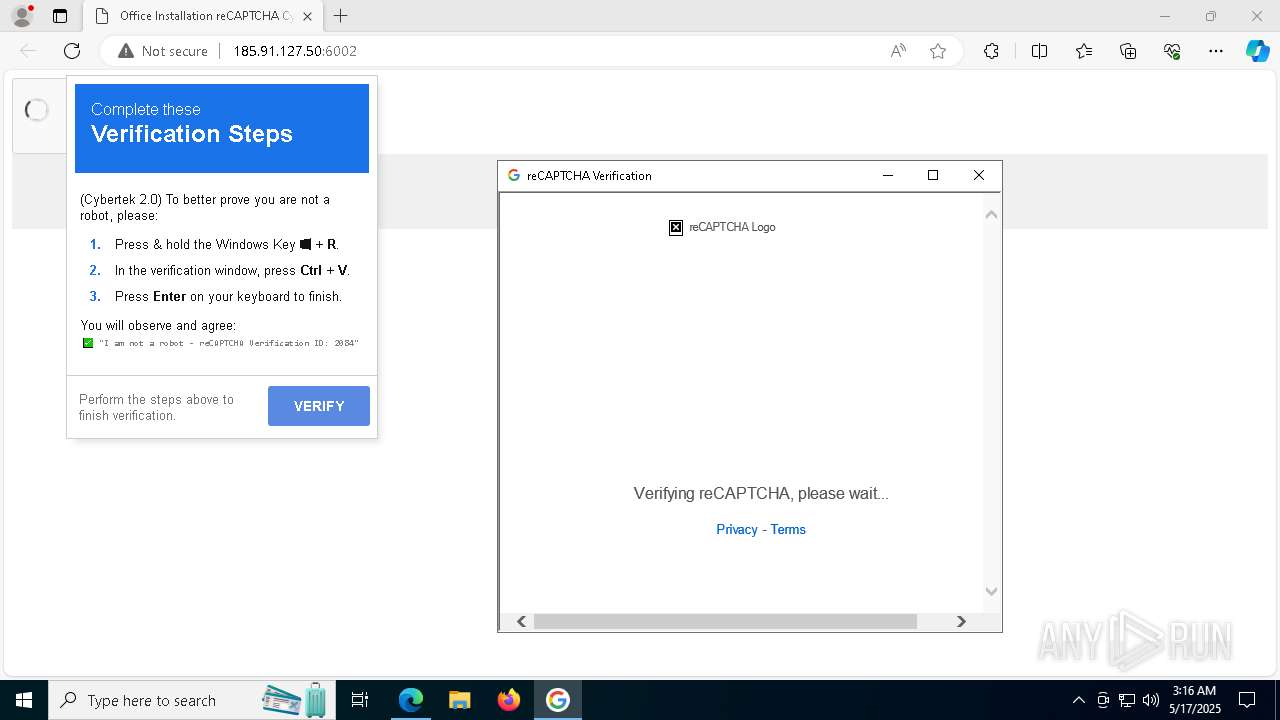Viewport: 1280px width, 720px height.
Task: Click the scroll right arrow in reCAPTCHA window
Action: 961,621
